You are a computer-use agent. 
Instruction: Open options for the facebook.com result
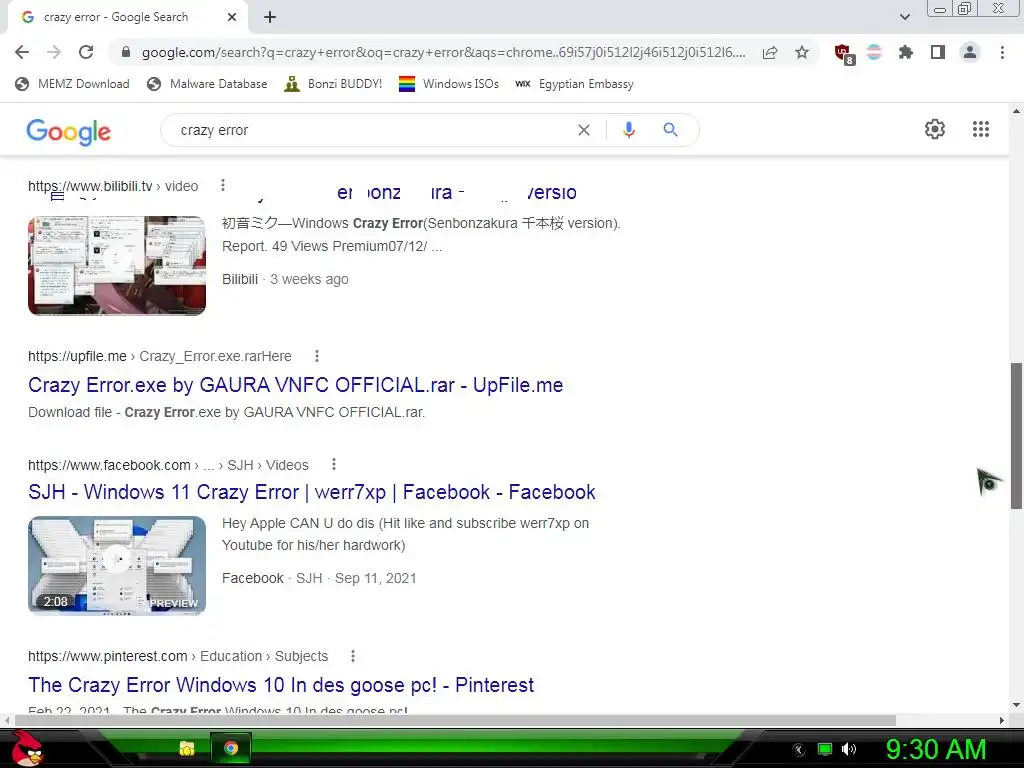point(334,464)
